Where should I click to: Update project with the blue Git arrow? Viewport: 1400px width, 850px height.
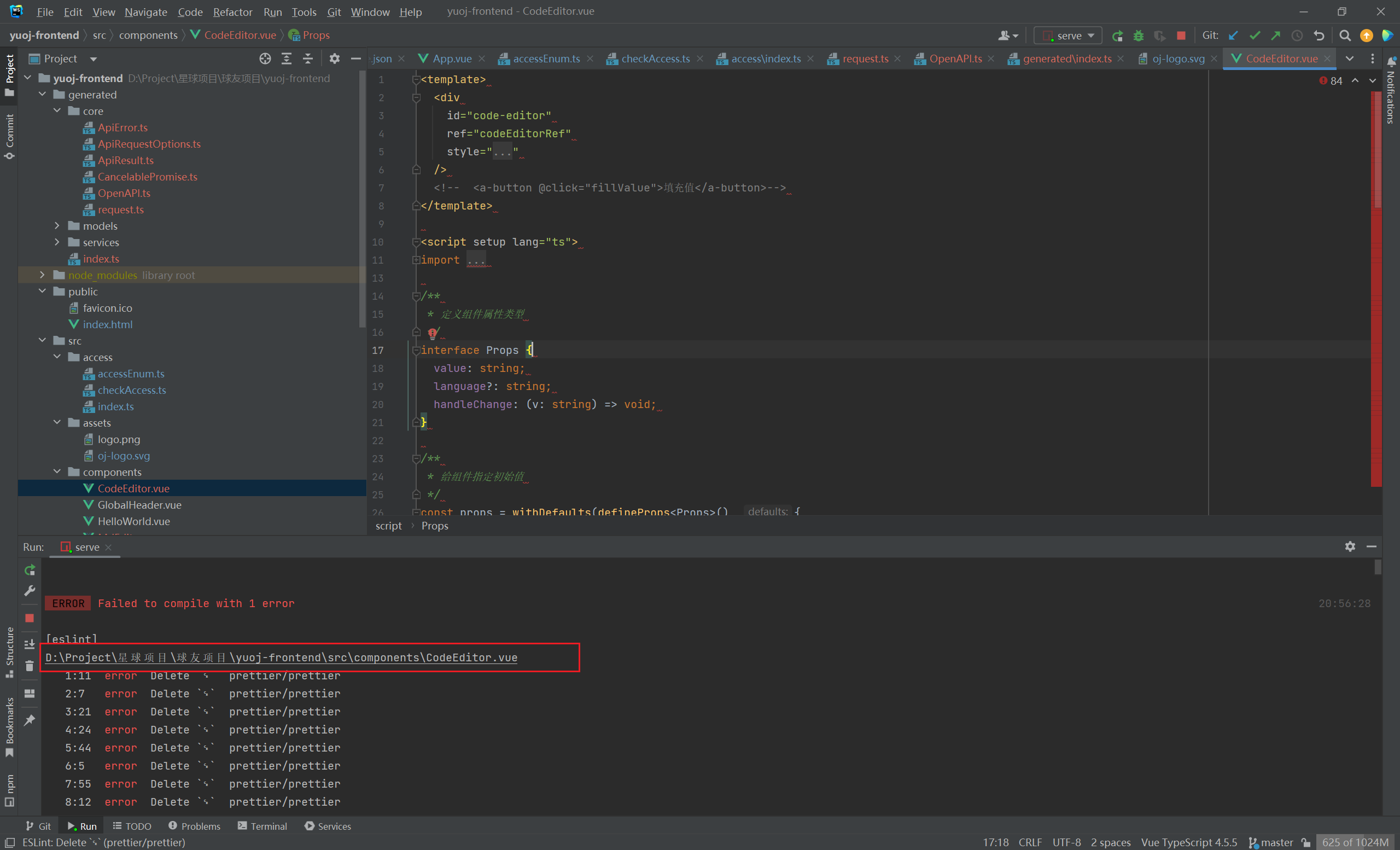pos(1234,36)
